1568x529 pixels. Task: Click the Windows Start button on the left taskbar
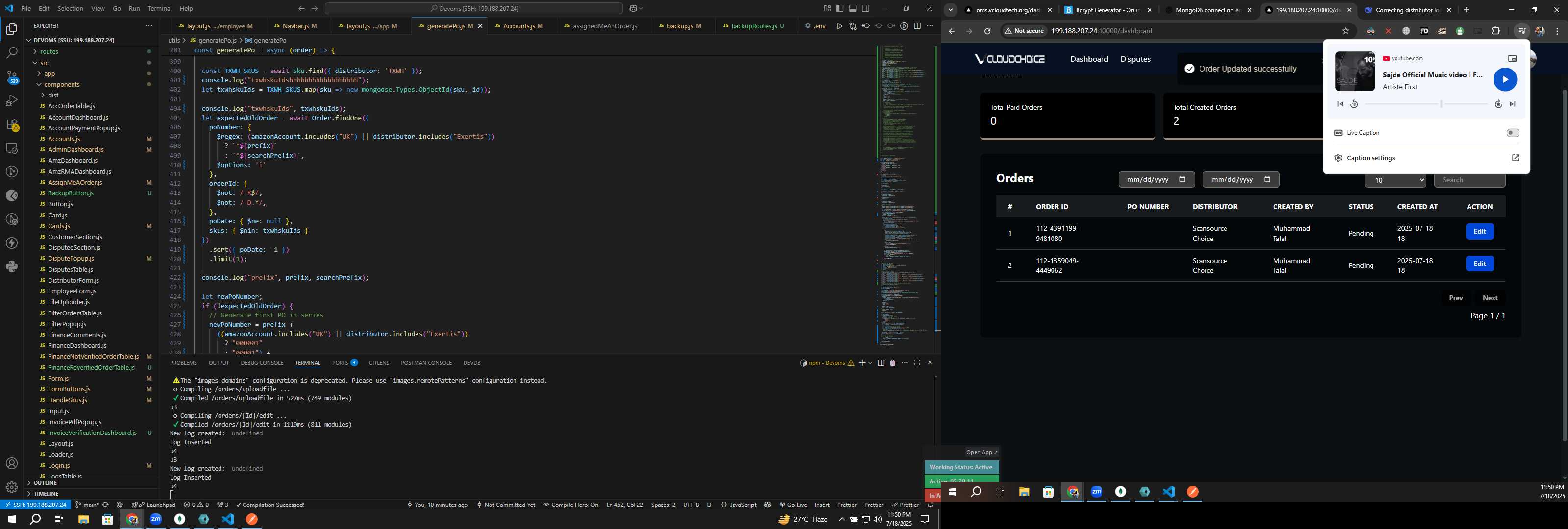tap(11, 519)
